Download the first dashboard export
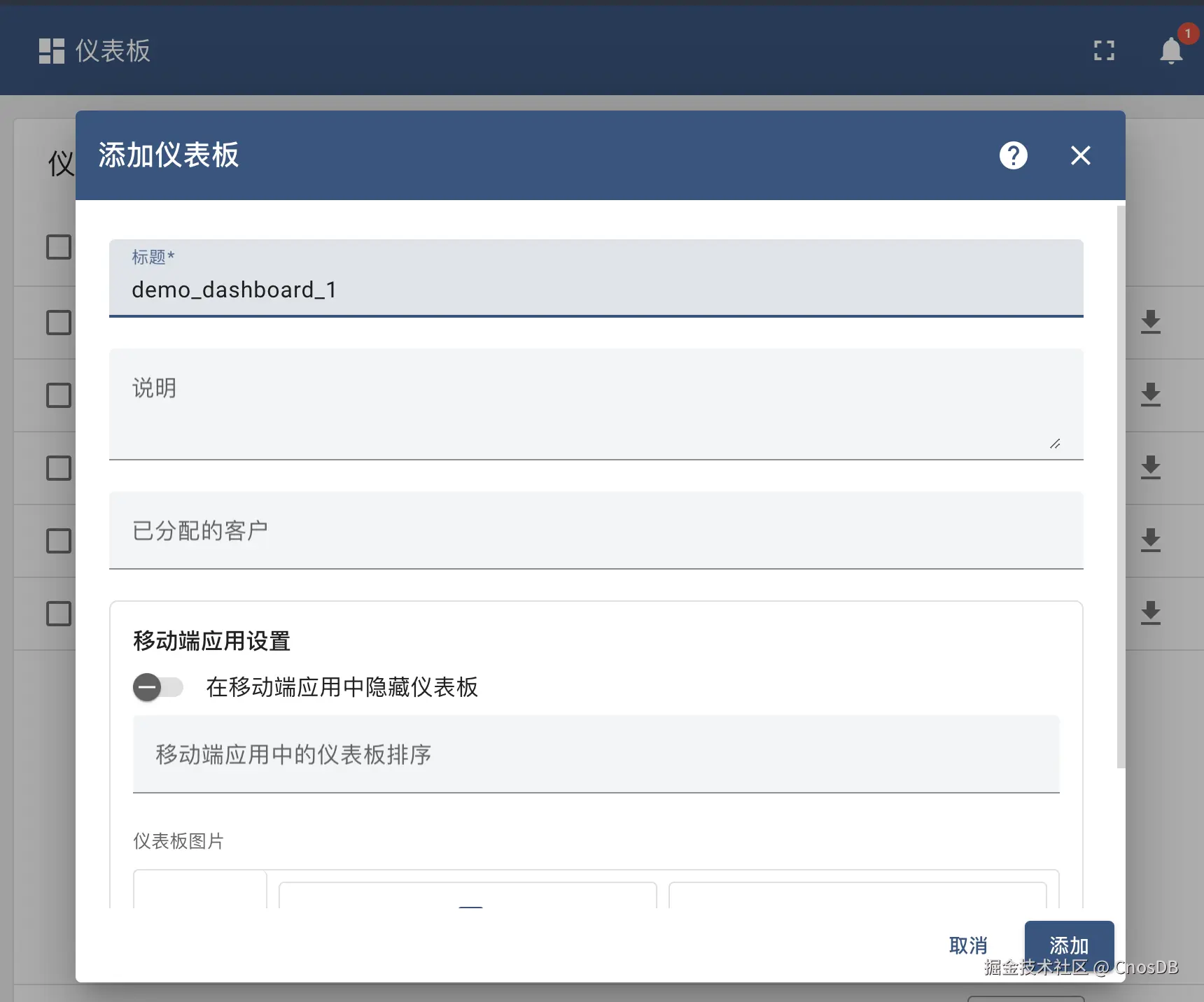 coord(1151,323)
